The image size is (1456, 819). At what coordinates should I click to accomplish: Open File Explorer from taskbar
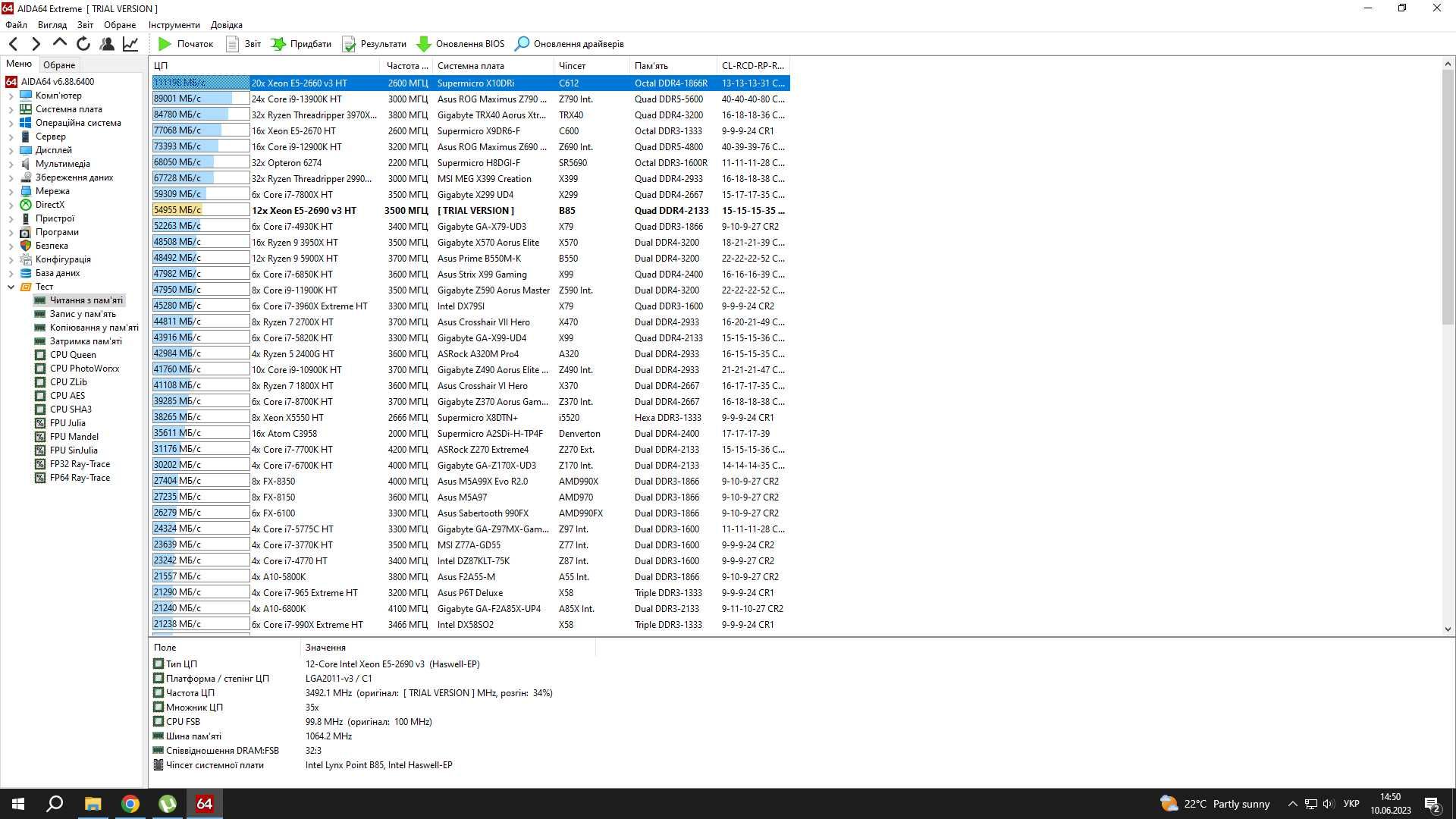[93, 804]
